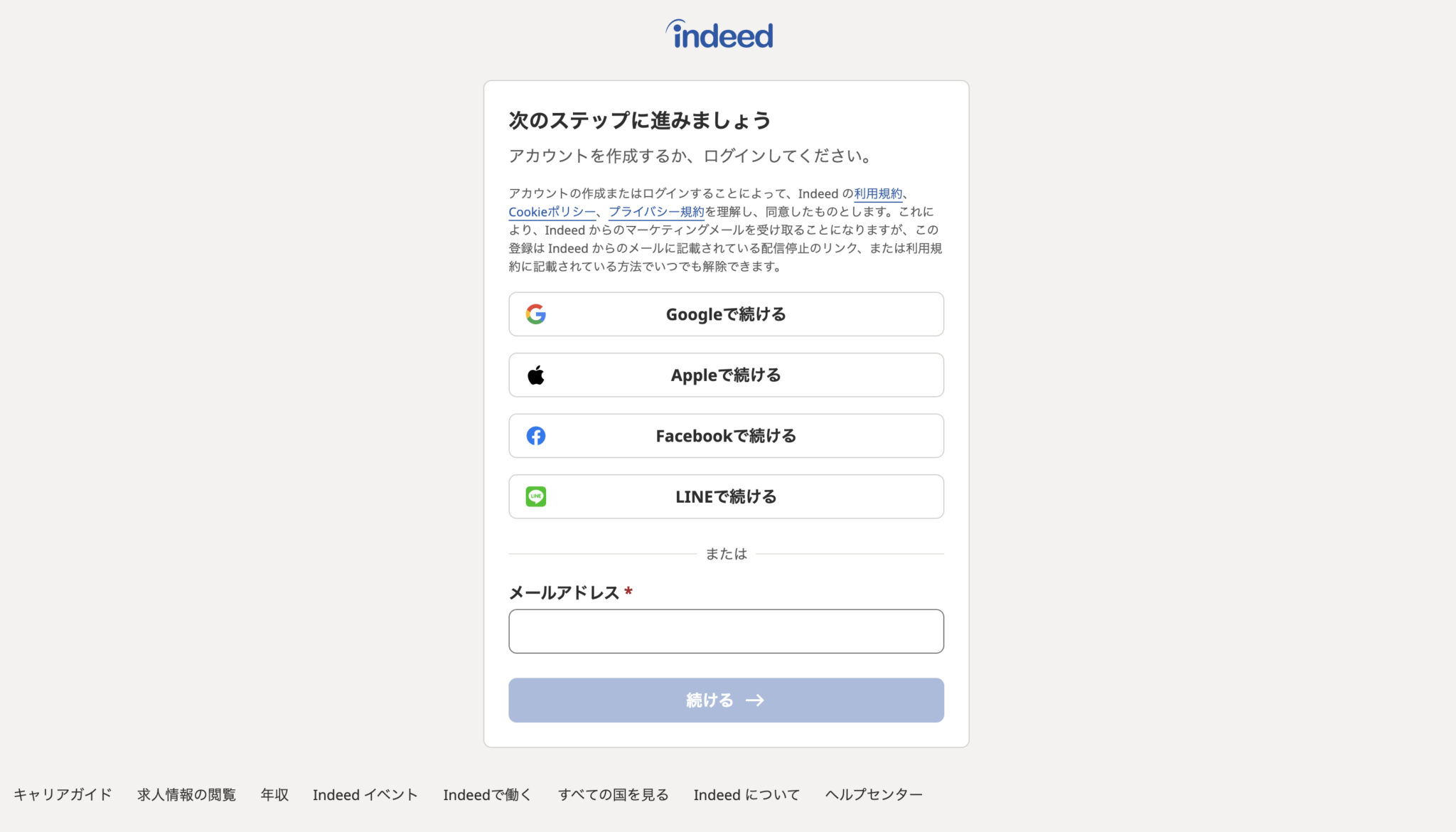This screenshot has height=832, width=1456.
Task: Click the Facebook logo icon
Action: click(536, 436)
